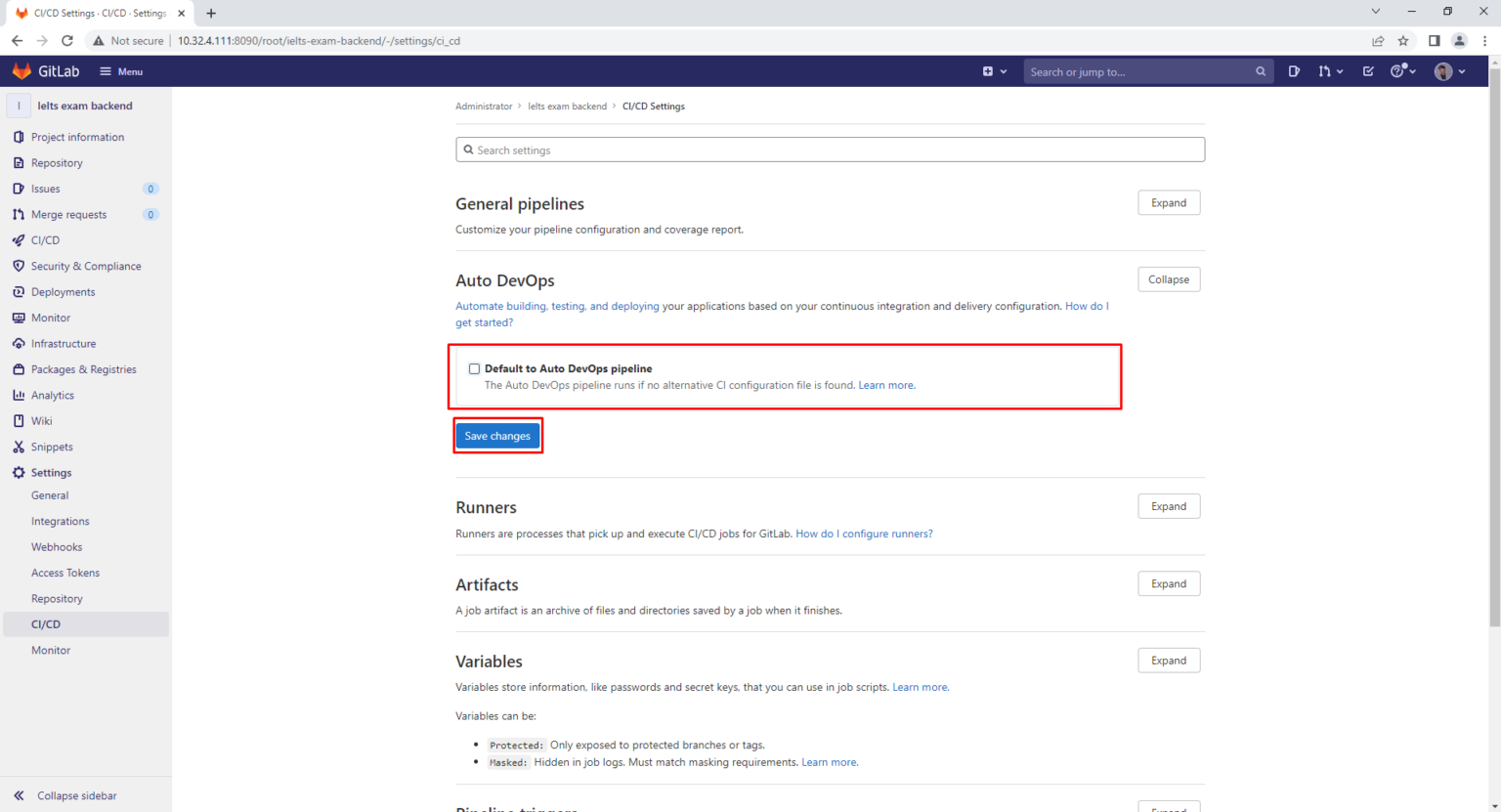The height and width of the screenshot is (812, 1501).
Task: Click the CI/CD rocket icon in sidebar
Action: click(19, 240)
